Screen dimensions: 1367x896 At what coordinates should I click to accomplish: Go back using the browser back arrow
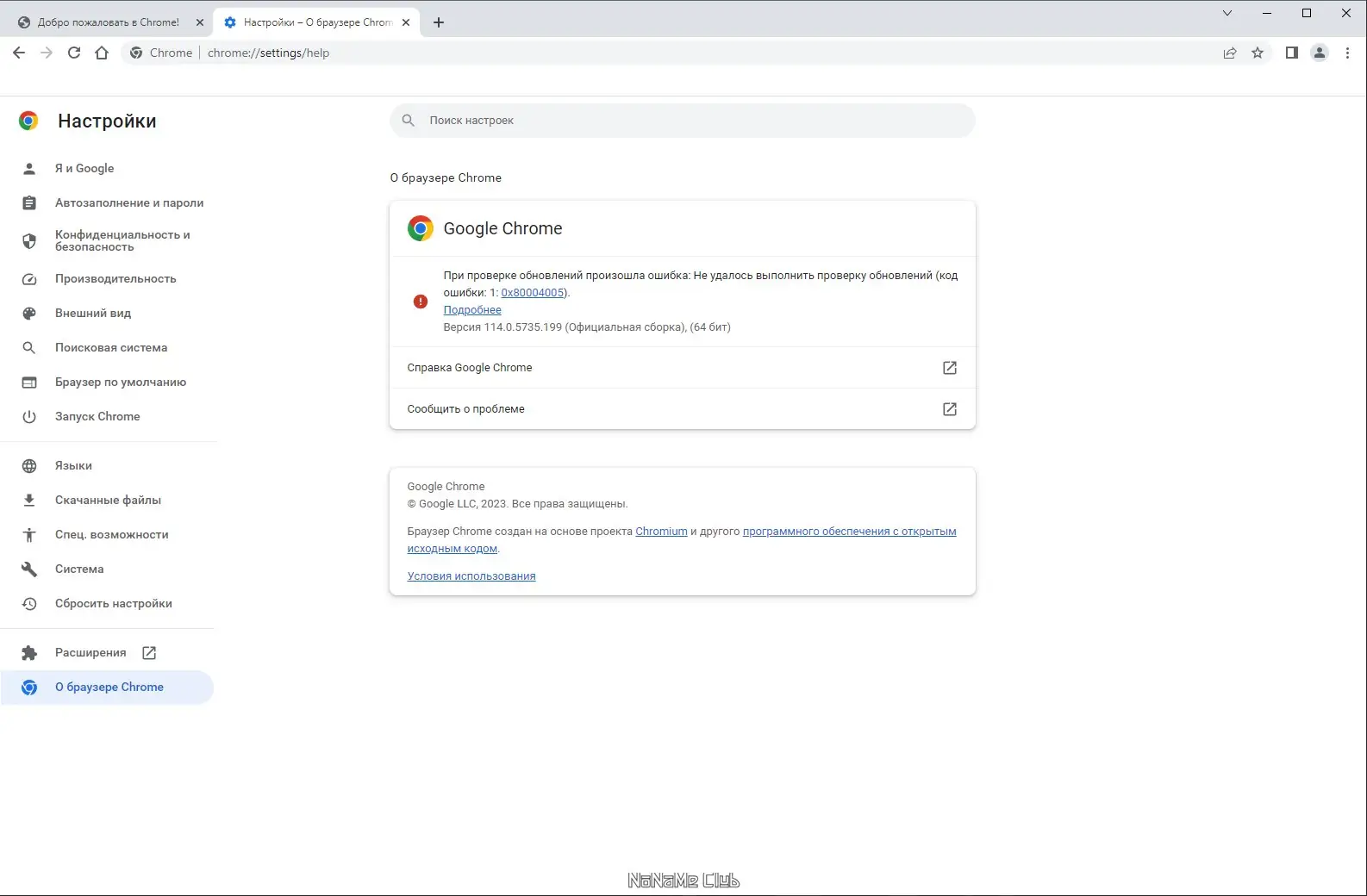[19, 53]
